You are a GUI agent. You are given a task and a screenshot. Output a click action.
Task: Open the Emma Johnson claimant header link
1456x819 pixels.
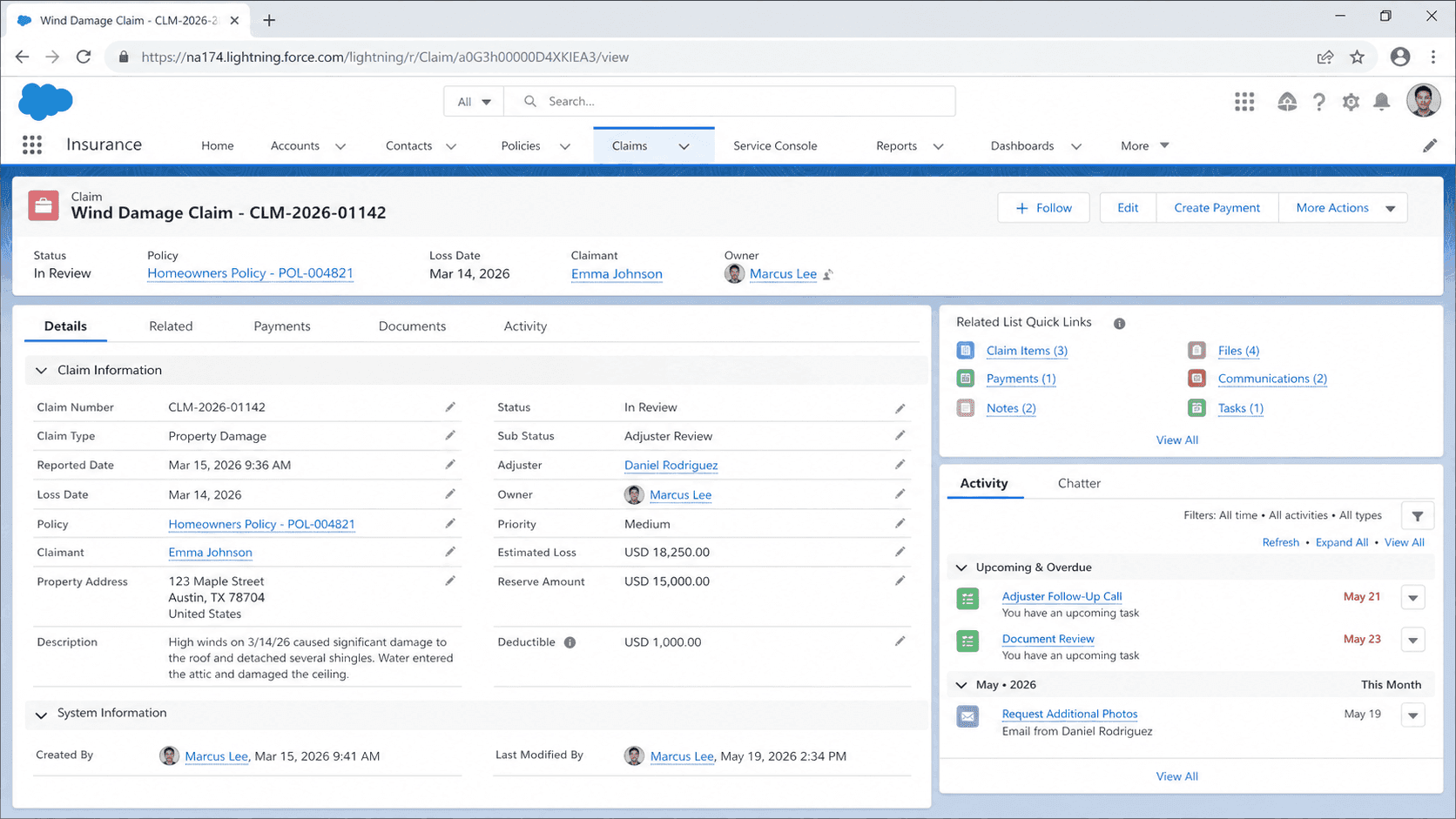617,274
